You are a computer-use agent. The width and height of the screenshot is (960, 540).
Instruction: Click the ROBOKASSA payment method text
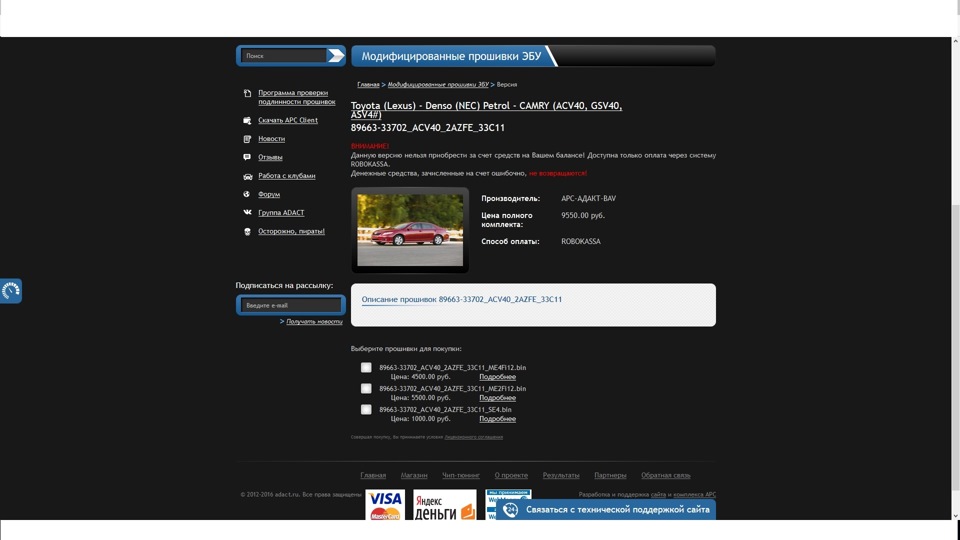(581, 241)
